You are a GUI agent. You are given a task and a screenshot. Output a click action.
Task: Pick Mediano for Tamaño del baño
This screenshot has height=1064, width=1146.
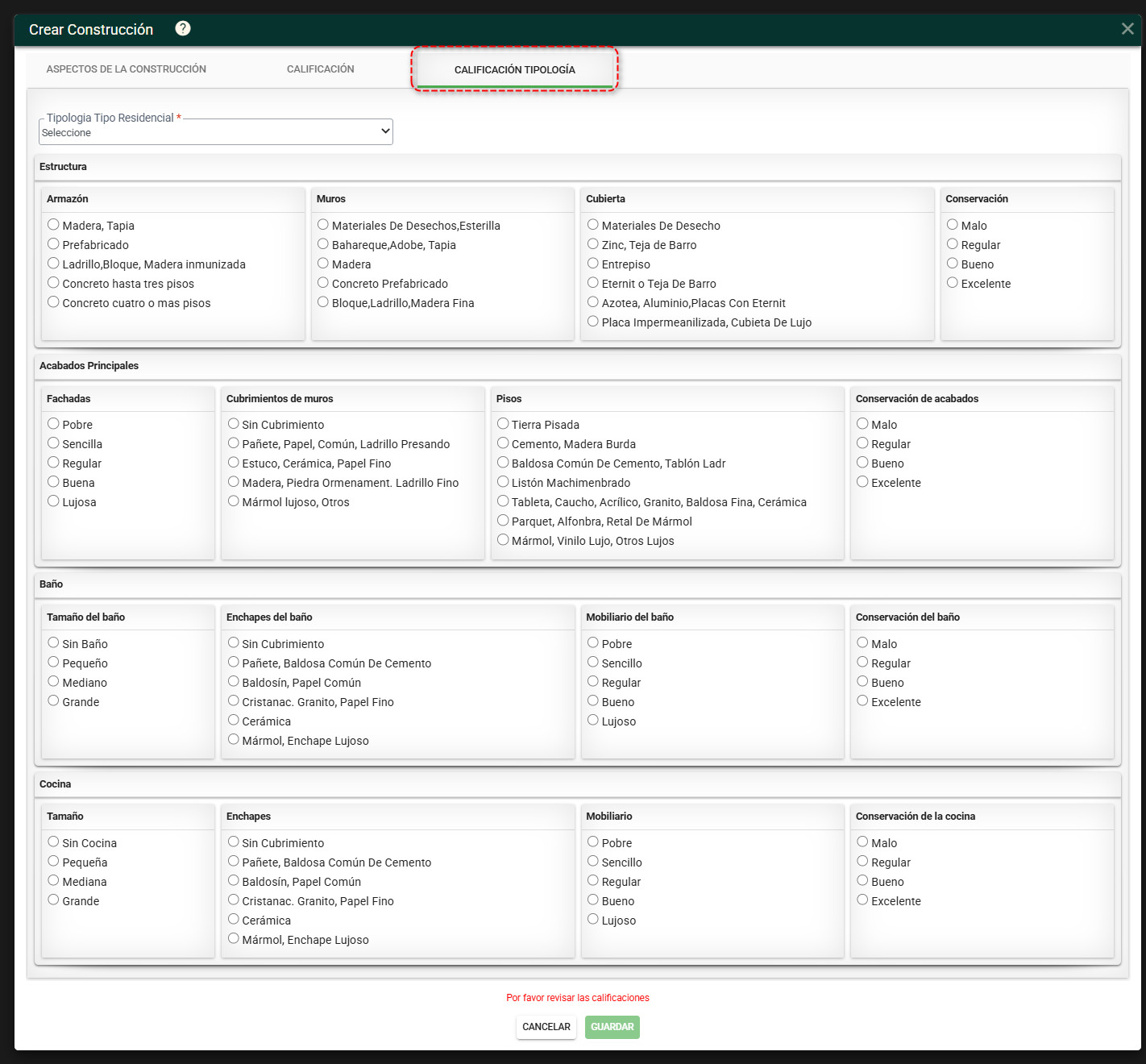(x=53, y=682)
